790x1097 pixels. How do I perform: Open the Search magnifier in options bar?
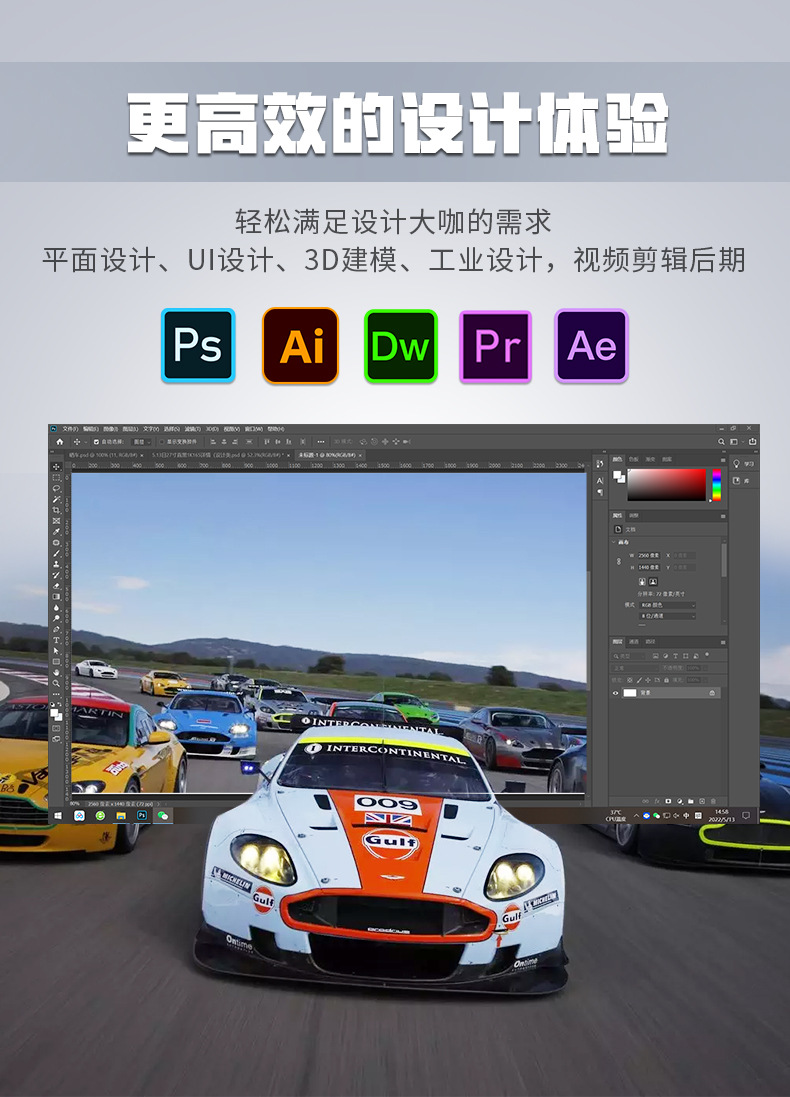(x=721, y=441)
